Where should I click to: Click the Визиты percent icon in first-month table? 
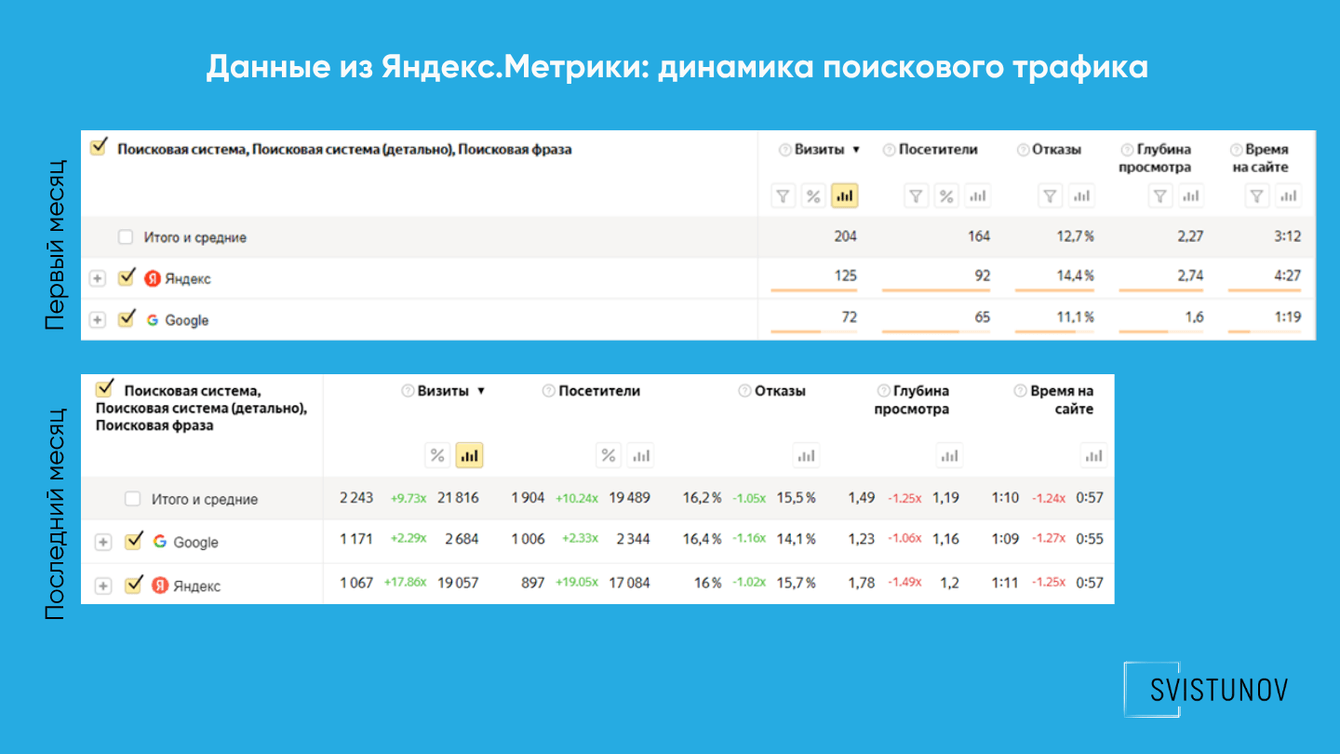click(813, 196)
